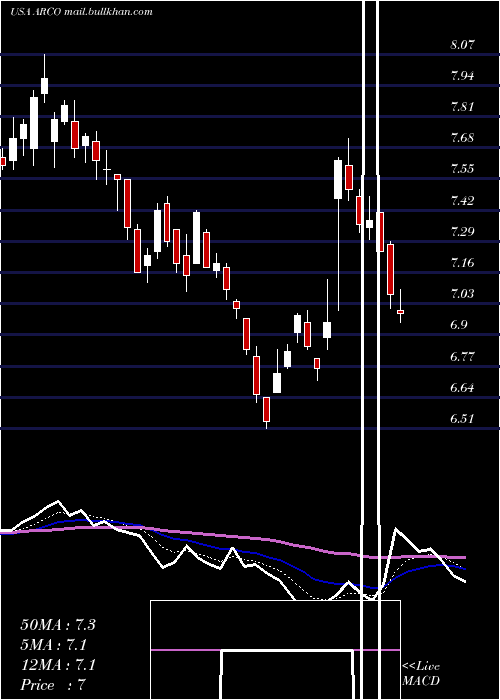The width and height of the screenshot is (500, 700).
Task: Click the 7.94 price axis label
Action: 462,75
